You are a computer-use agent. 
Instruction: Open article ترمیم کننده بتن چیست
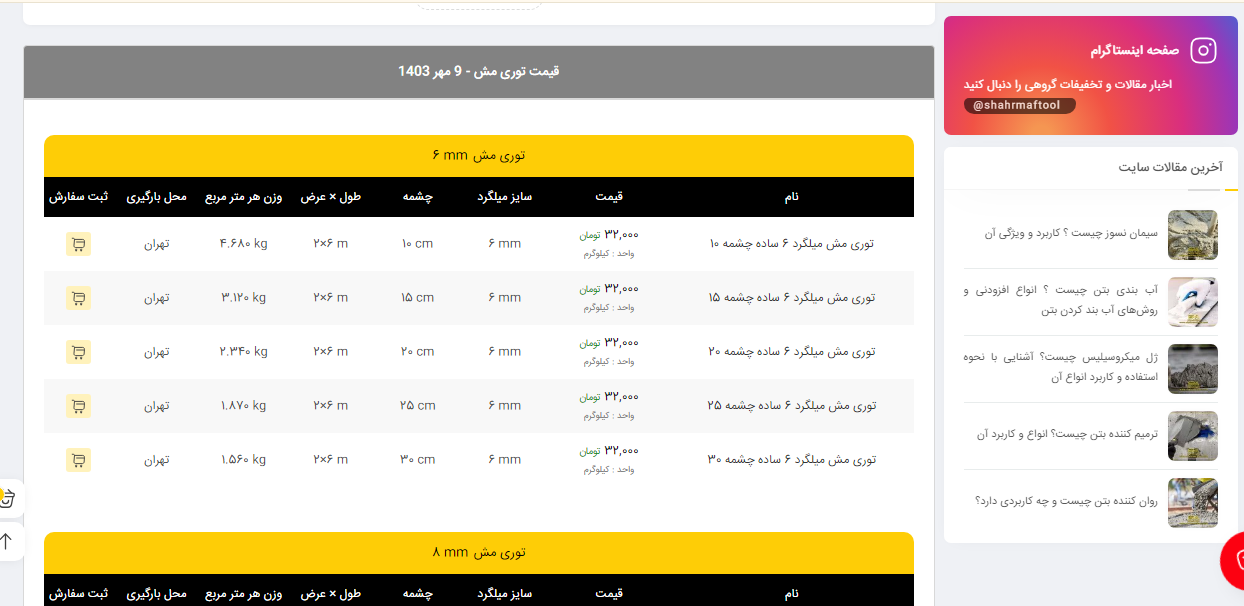[1066, 434]
